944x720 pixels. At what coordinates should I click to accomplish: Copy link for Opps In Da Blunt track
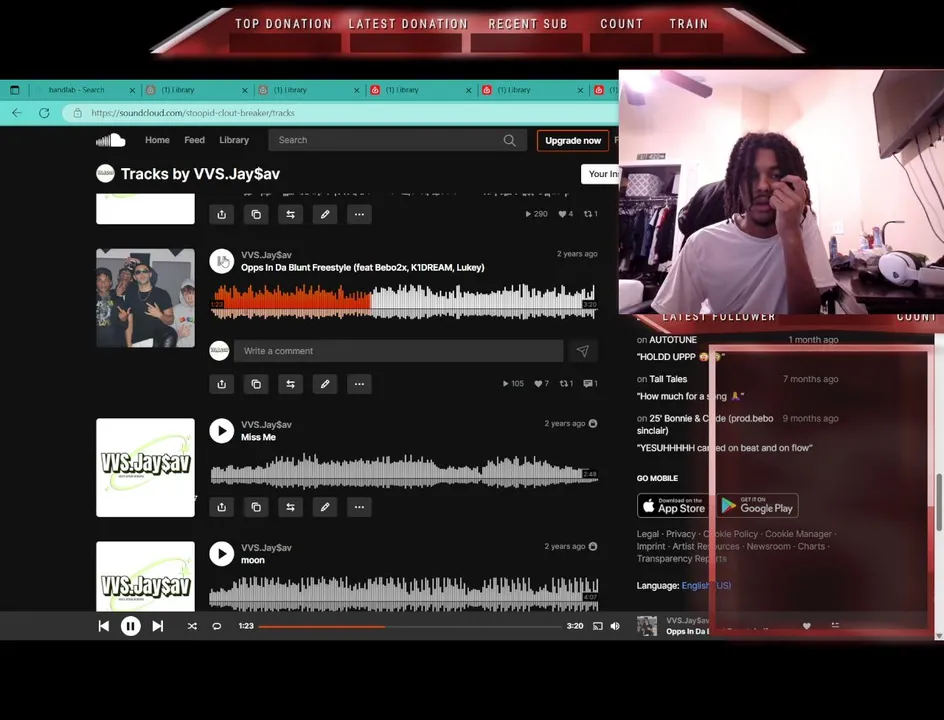click(256, 384)
